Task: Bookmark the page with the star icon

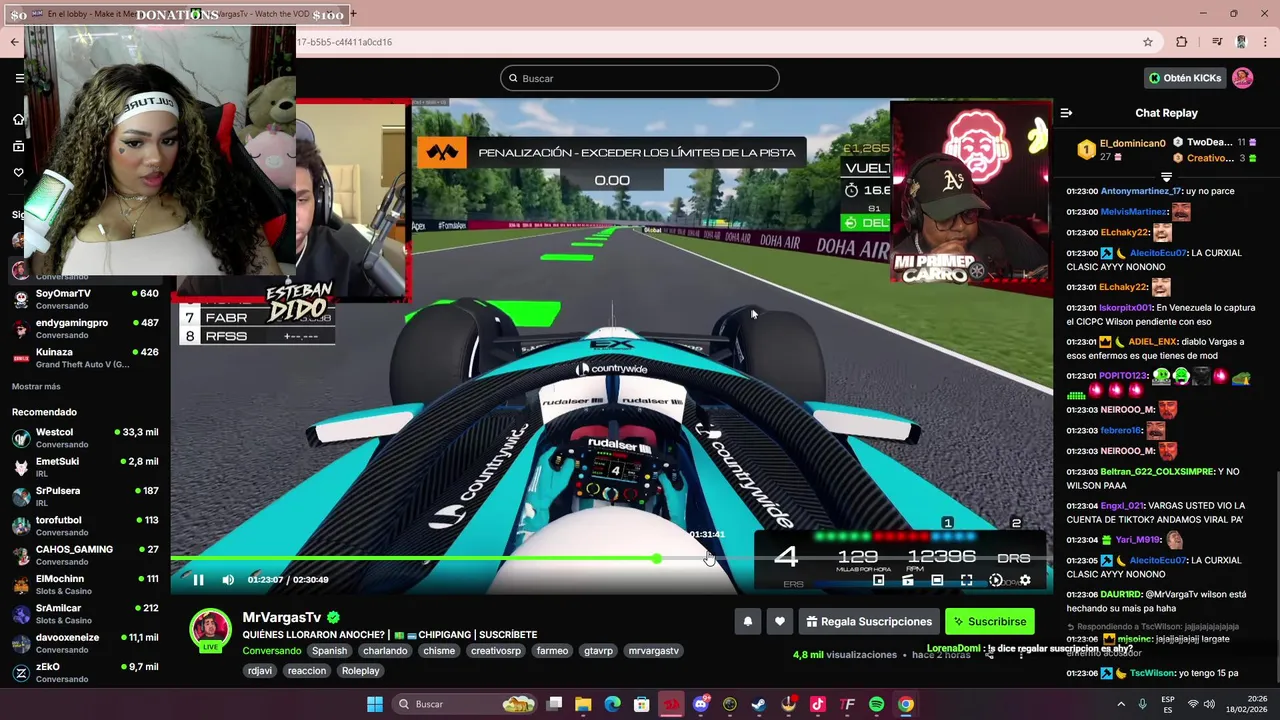Action: (1148, 42)
